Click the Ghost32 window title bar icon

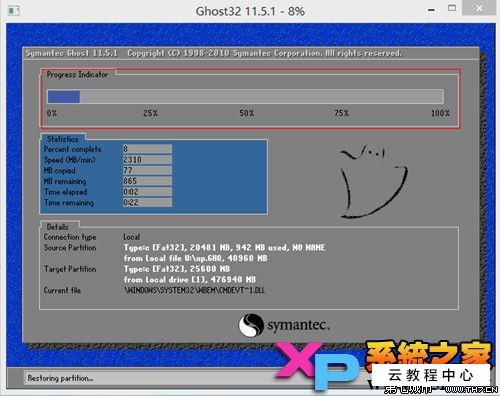coord(14,11)
